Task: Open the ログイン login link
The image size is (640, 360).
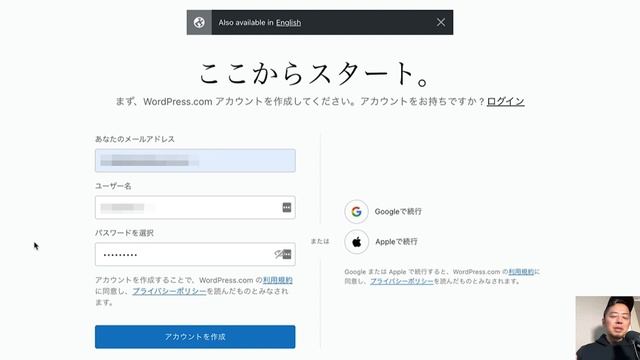Action: point(505,101)
